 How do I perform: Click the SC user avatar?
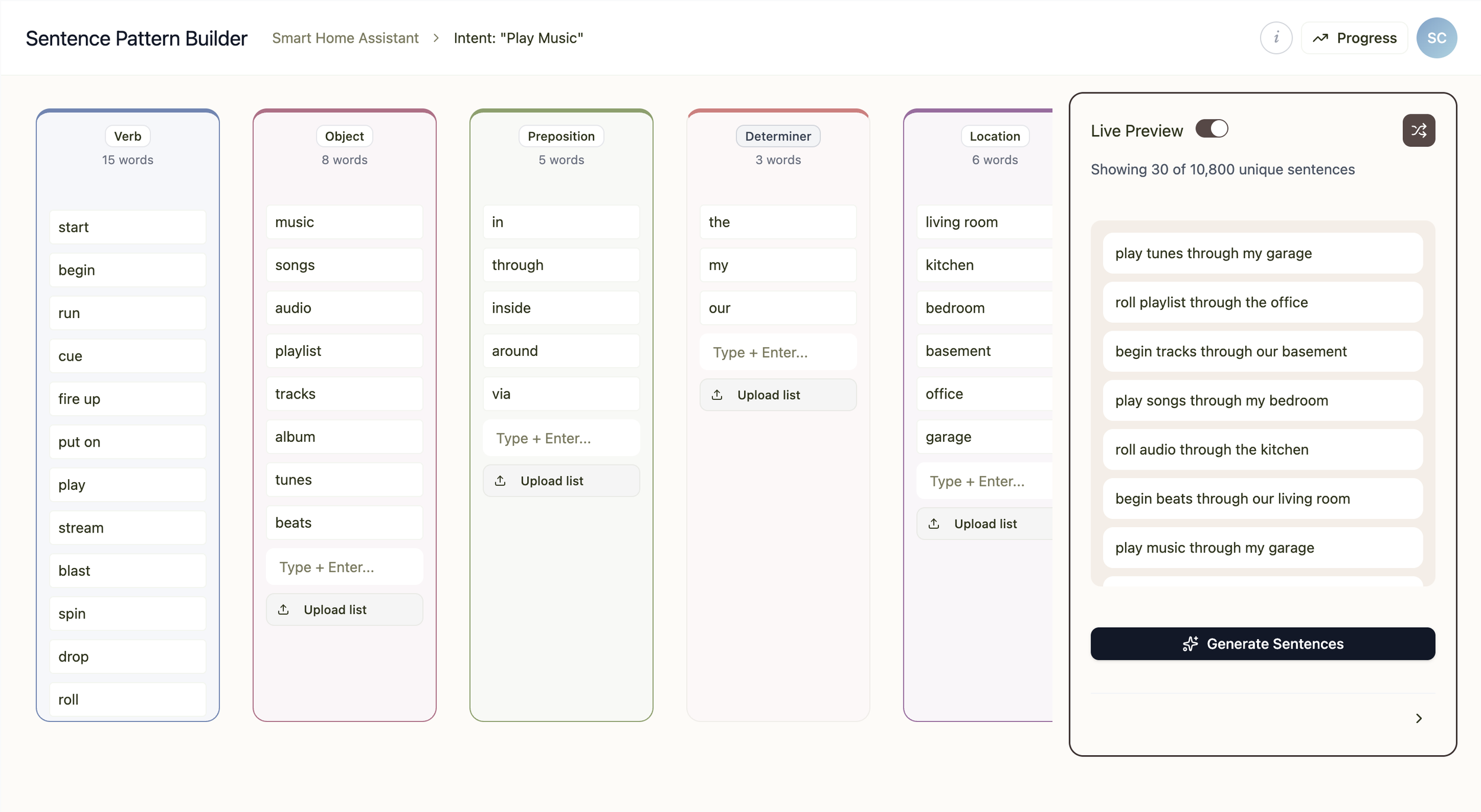pyautogui.click(x=1436, y=38)
